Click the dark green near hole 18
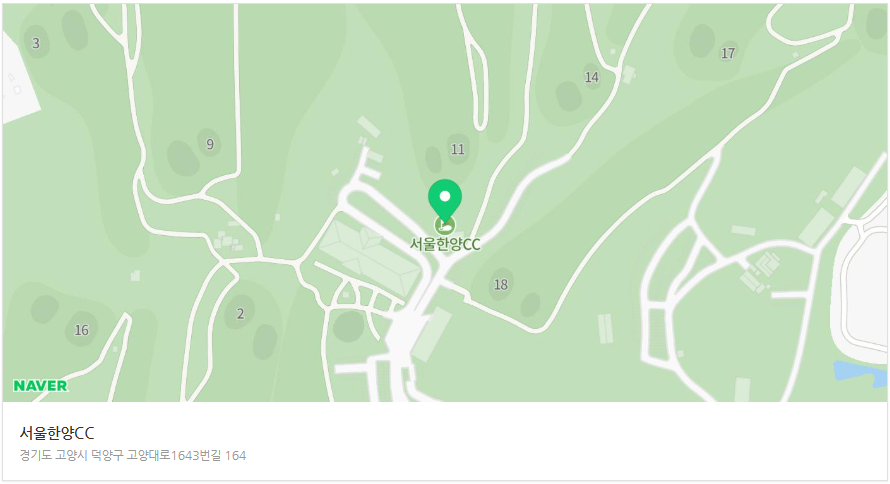Screen dimensions: 890x484 531,305
